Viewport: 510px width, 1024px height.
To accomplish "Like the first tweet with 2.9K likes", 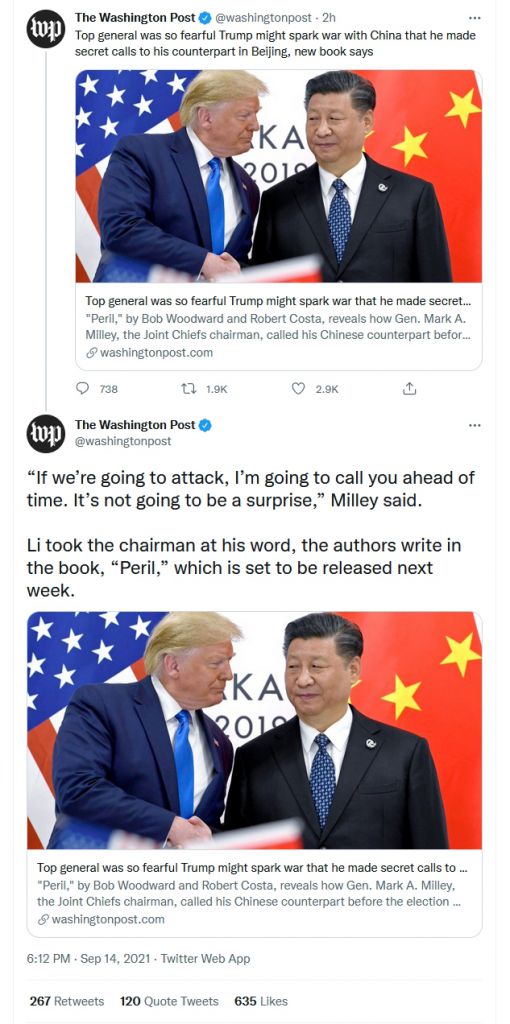I will click(x=298, y=389).
